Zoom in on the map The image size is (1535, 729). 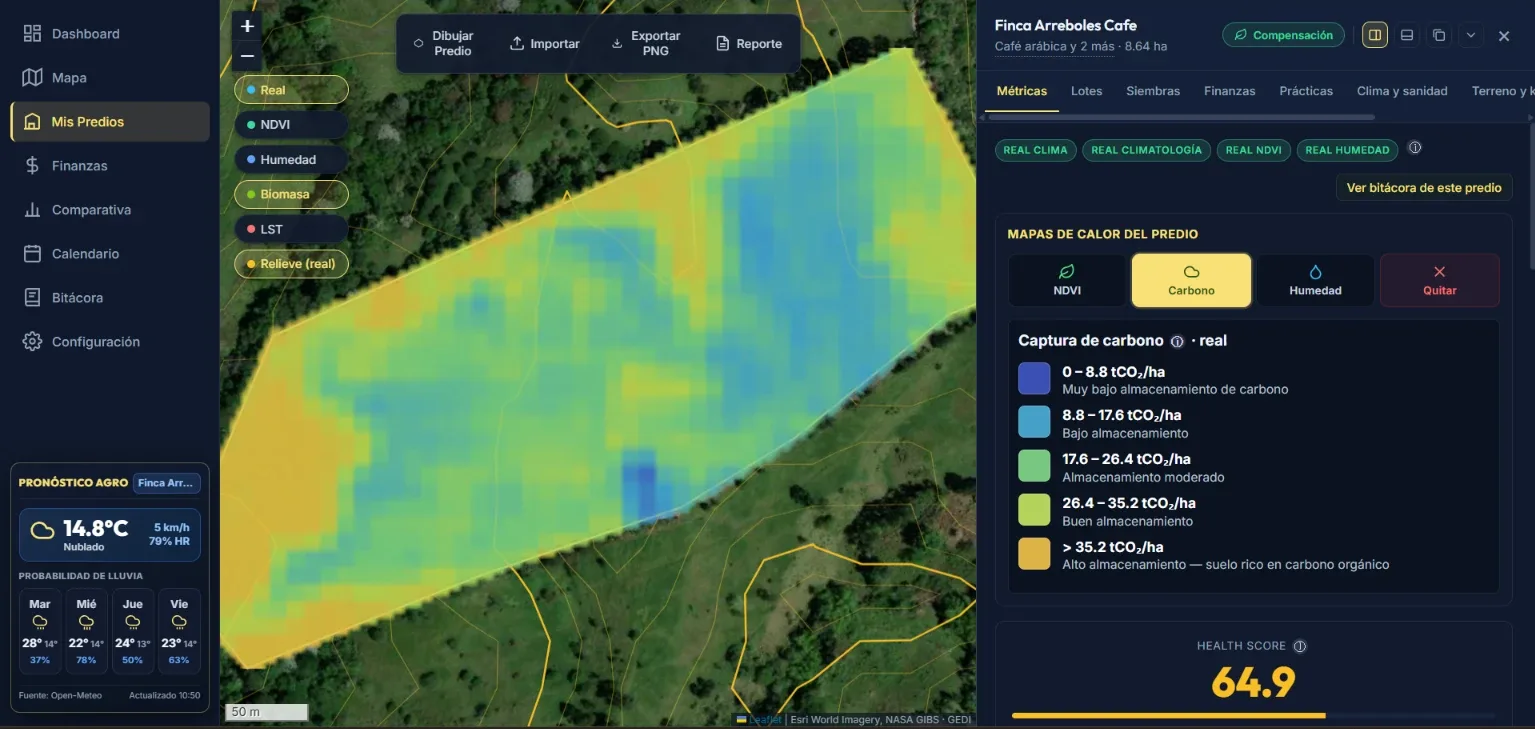(247, 26)
